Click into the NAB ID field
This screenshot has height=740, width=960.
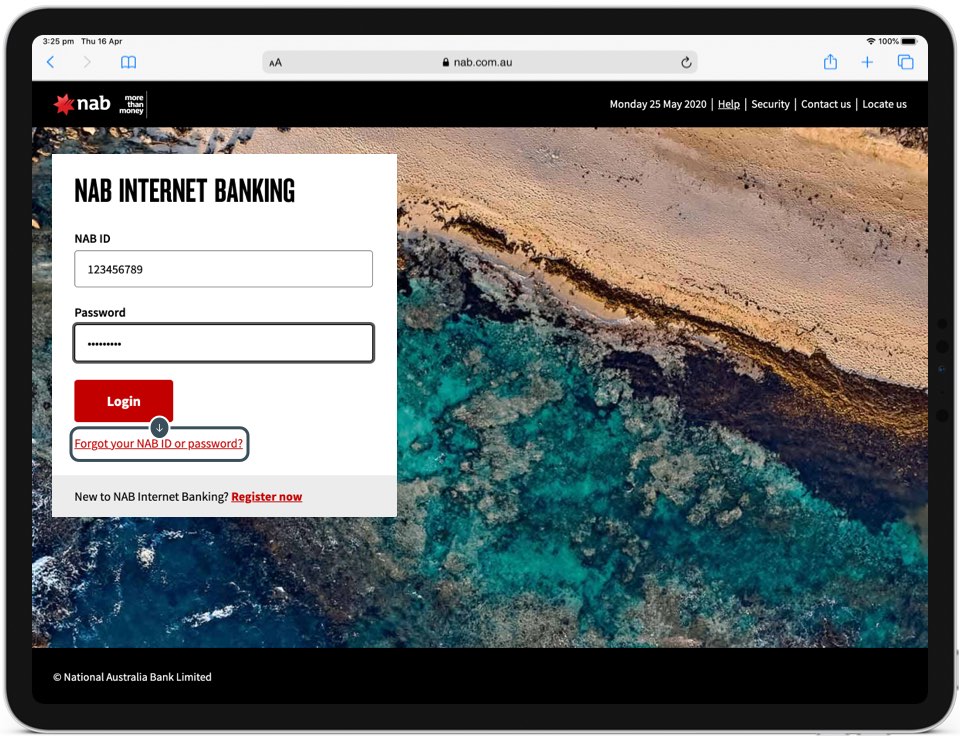click(x=223, y=269)
